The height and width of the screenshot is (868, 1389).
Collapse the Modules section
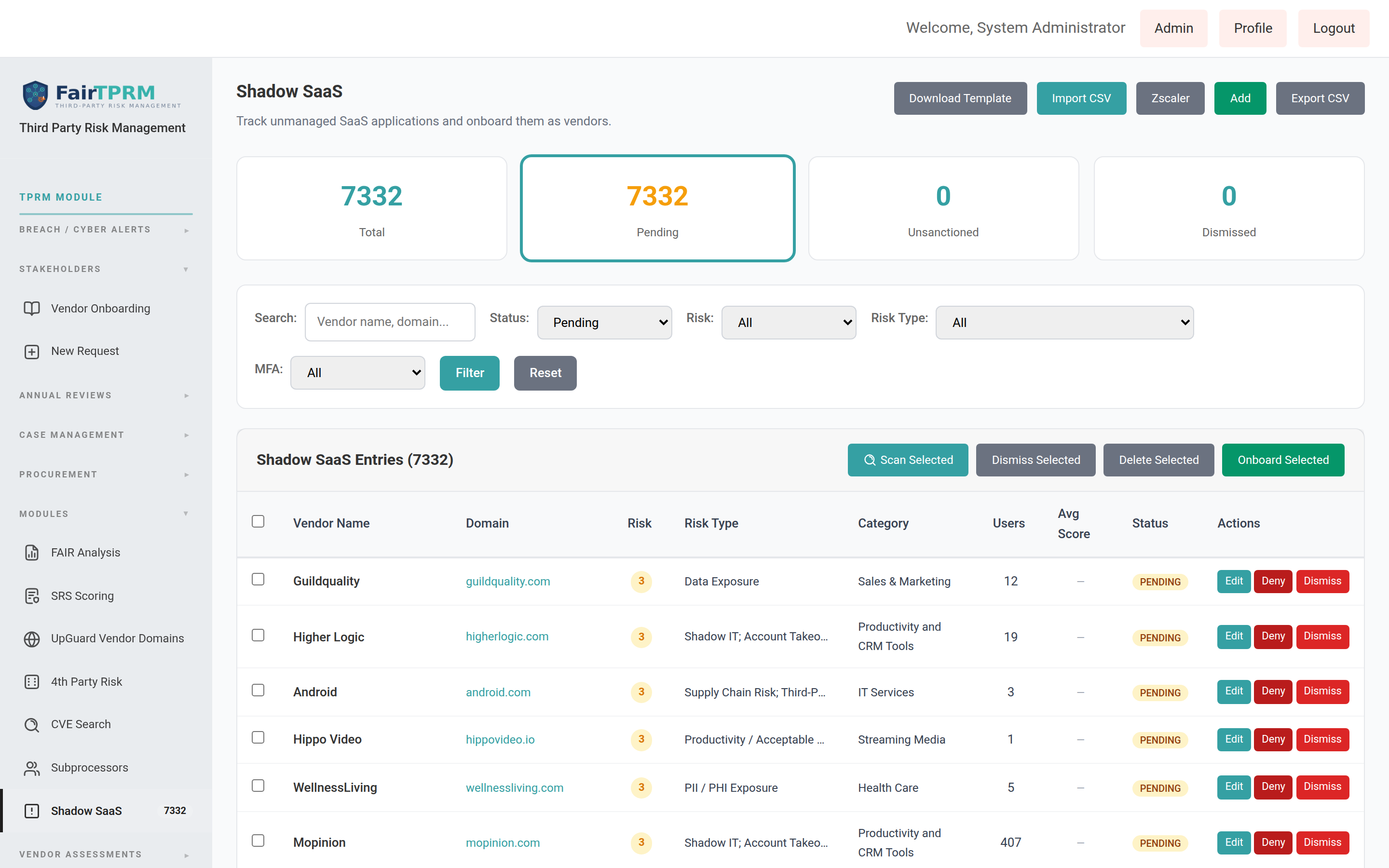coord(106,514)
